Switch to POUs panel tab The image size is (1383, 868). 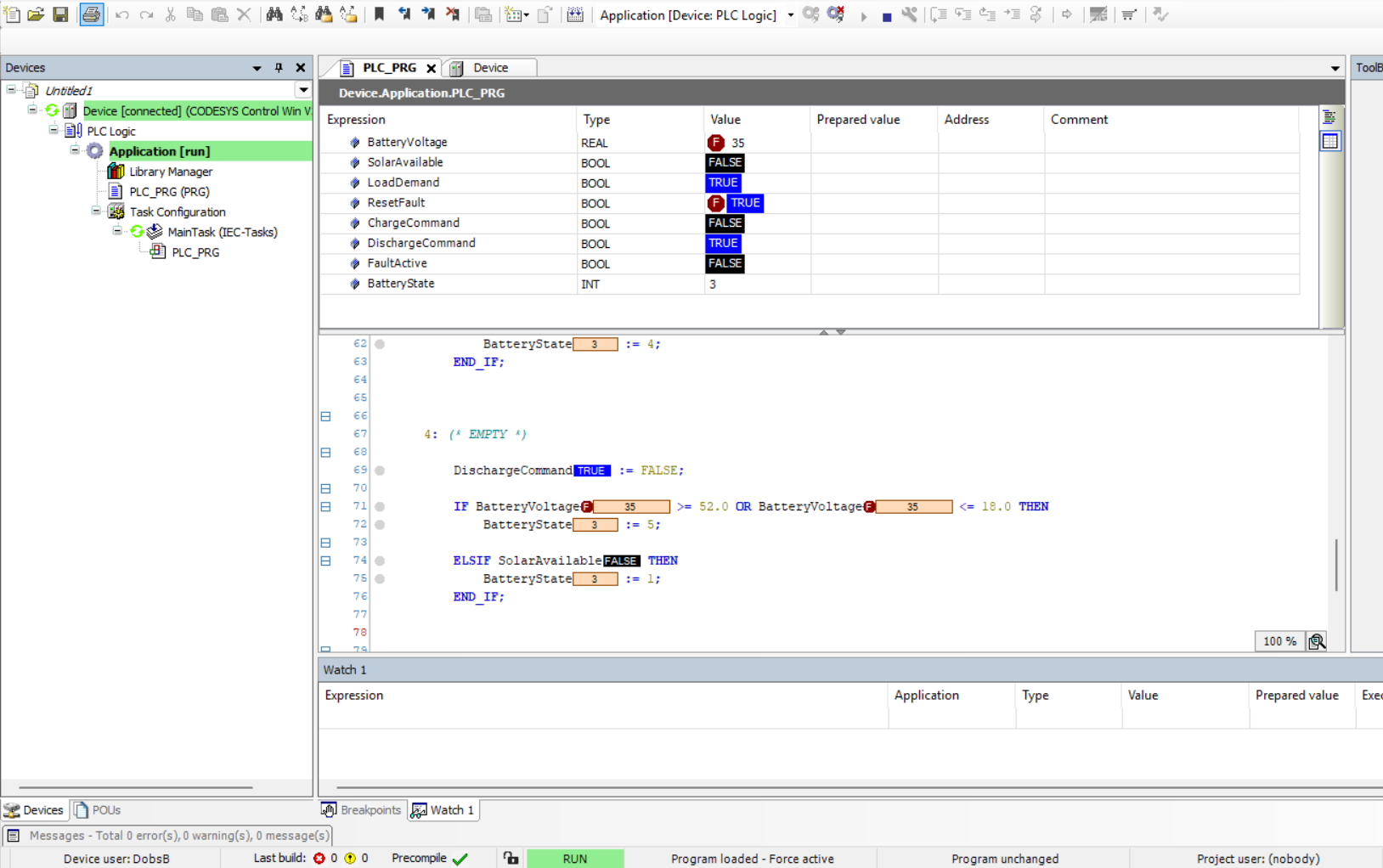point(98,810)
